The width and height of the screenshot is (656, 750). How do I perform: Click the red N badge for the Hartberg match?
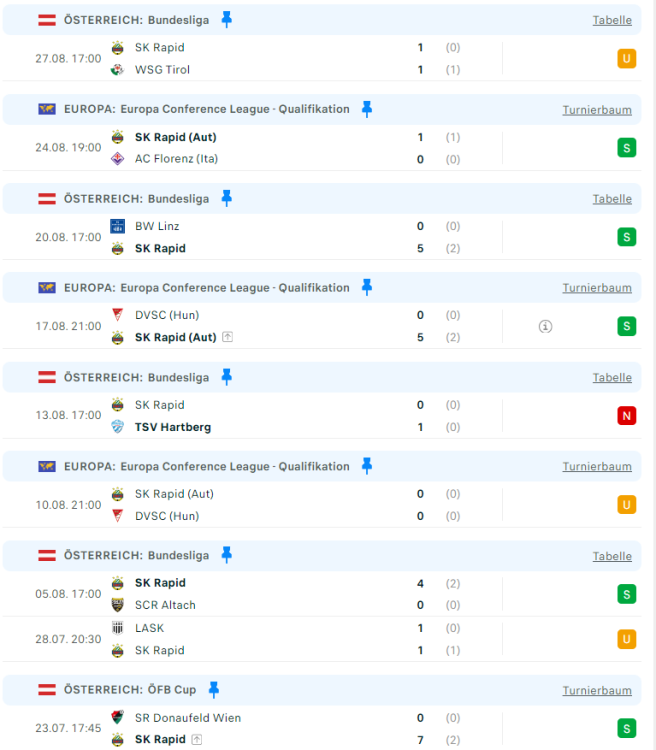pyautogui.click(x=627, y=416)
